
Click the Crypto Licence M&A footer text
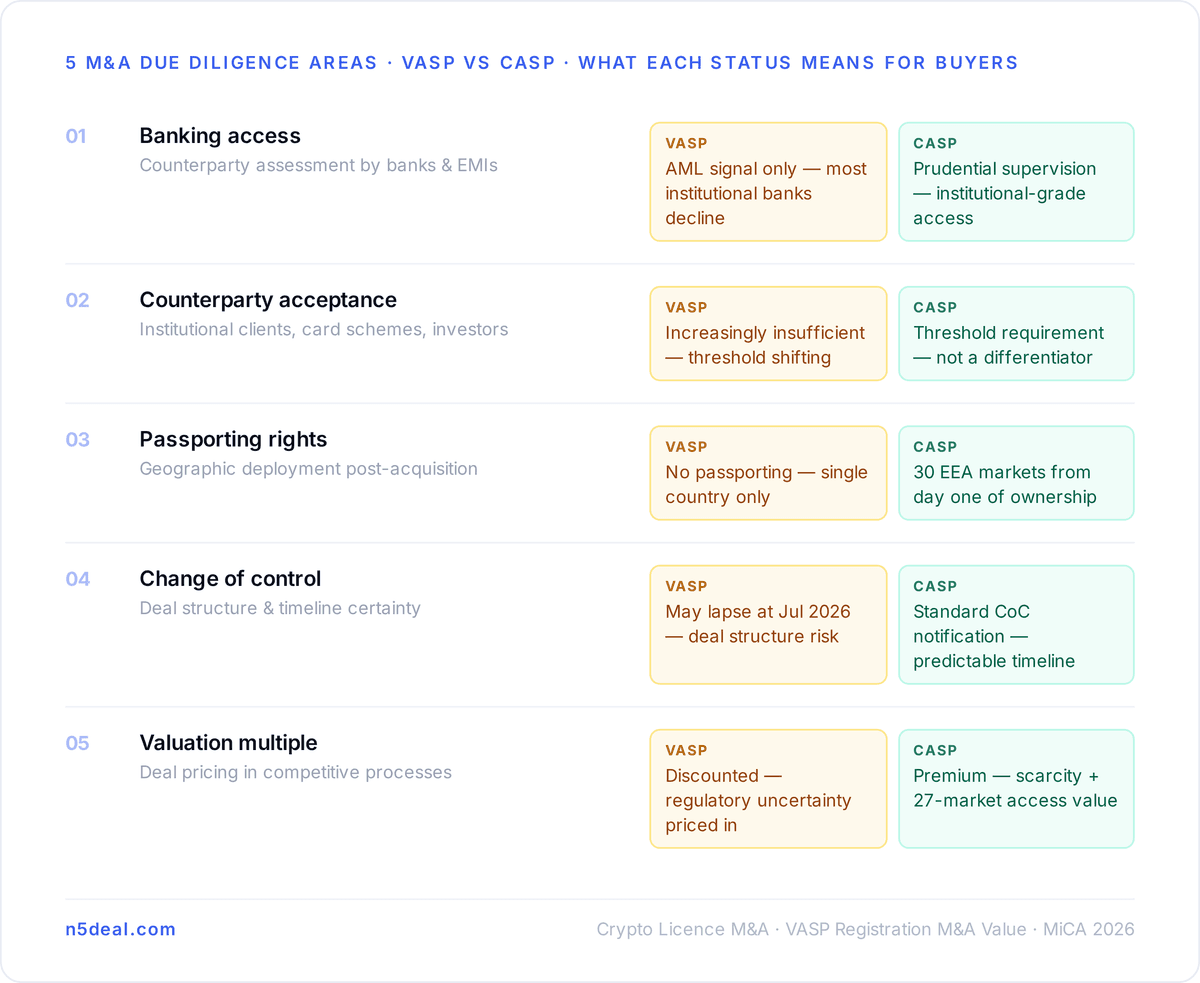coord(682,929)
